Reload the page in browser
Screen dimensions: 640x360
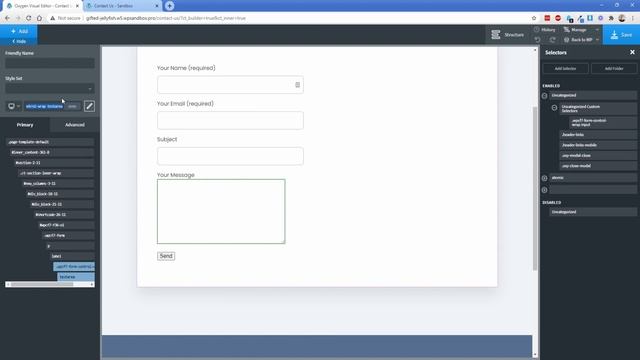(28, 18)
